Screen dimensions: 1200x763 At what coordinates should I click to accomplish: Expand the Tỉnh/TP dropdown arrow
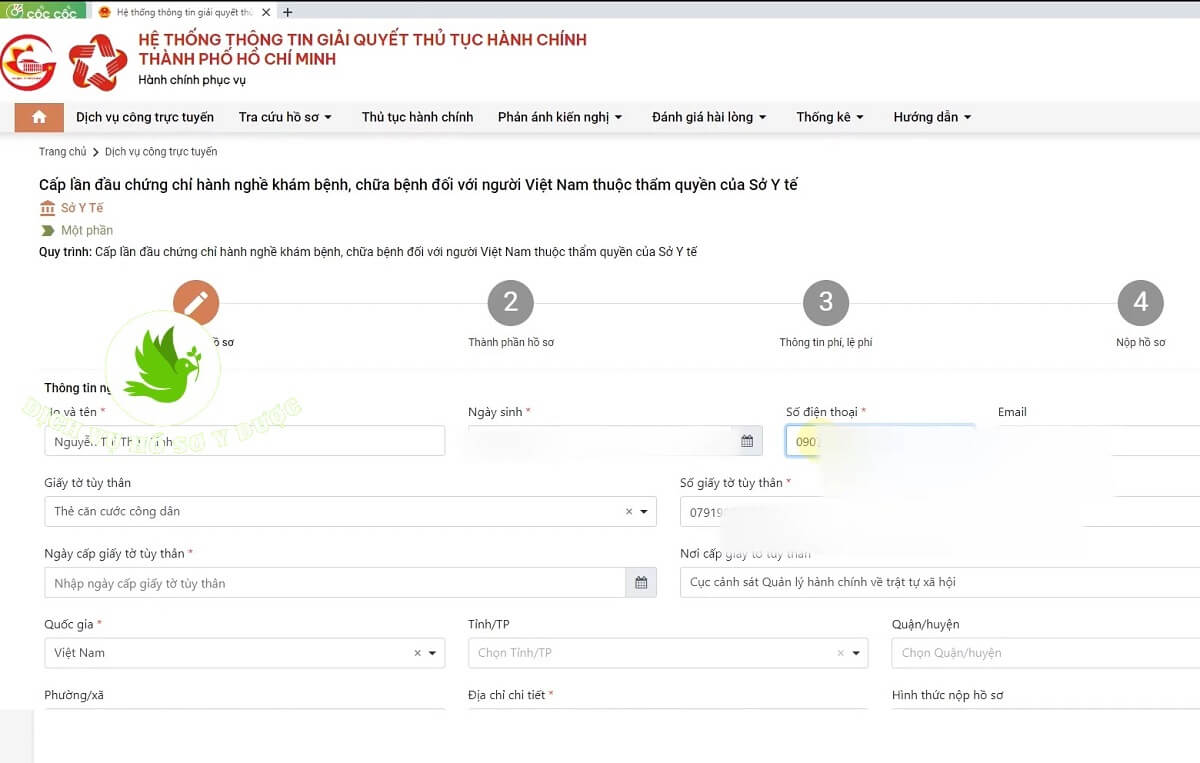click(857, 653)
